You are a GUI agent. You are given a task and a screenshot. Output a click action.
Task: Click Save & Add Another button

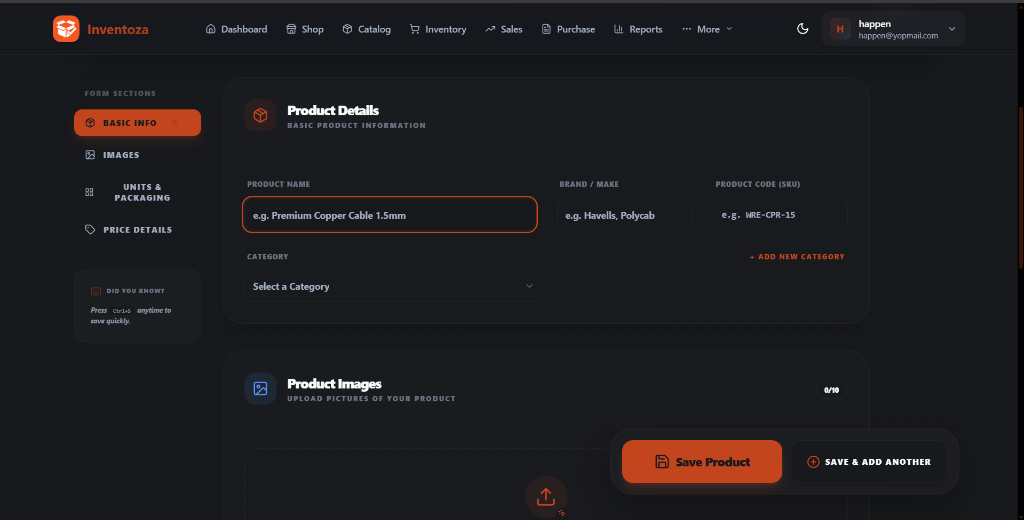click(869, 462)
